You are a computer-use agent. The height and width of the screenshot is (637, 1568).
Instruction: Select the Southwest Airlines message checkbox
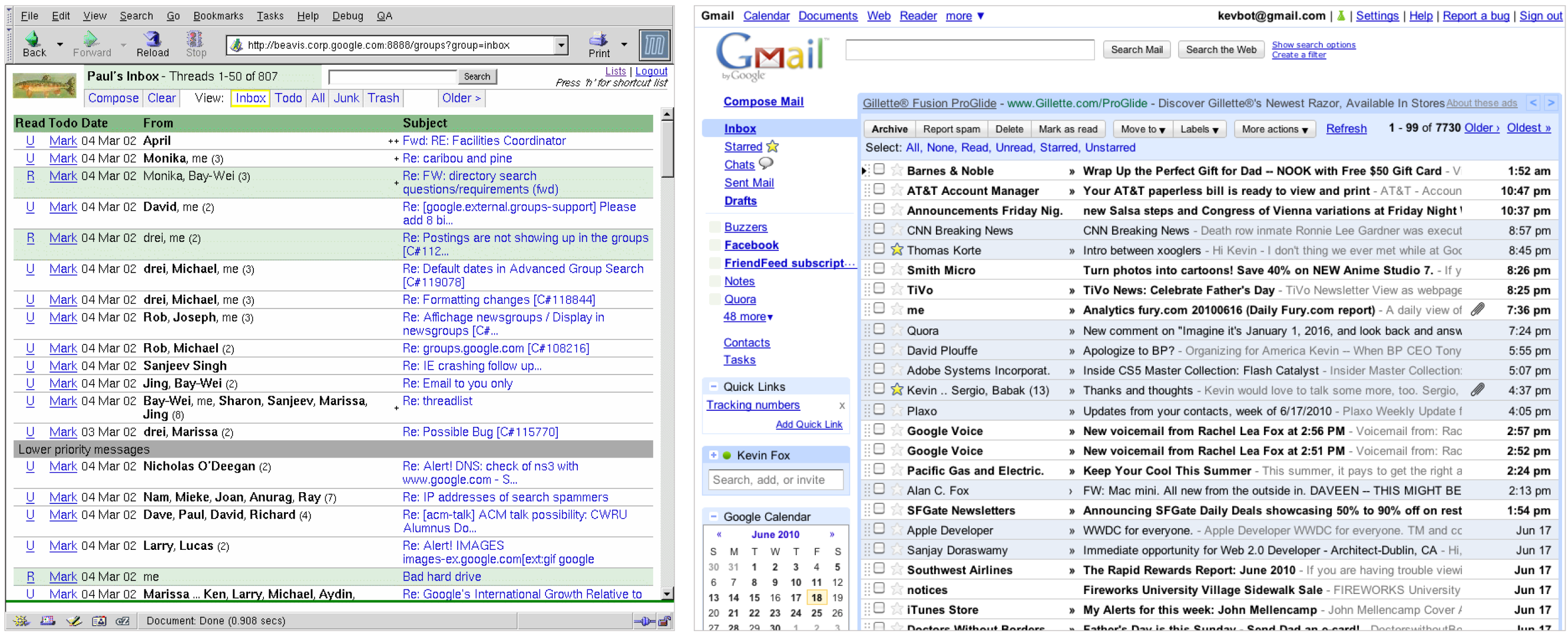(879, 568)
